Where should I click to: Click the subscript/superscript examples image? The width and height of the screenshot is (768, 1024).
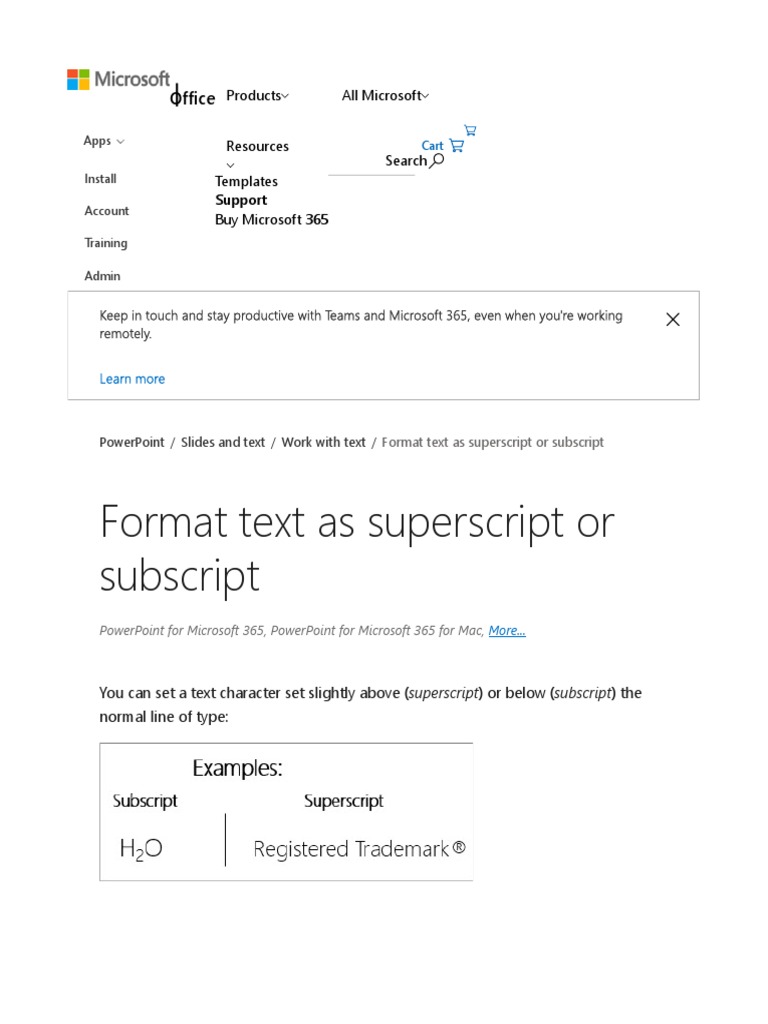(286, 811)
